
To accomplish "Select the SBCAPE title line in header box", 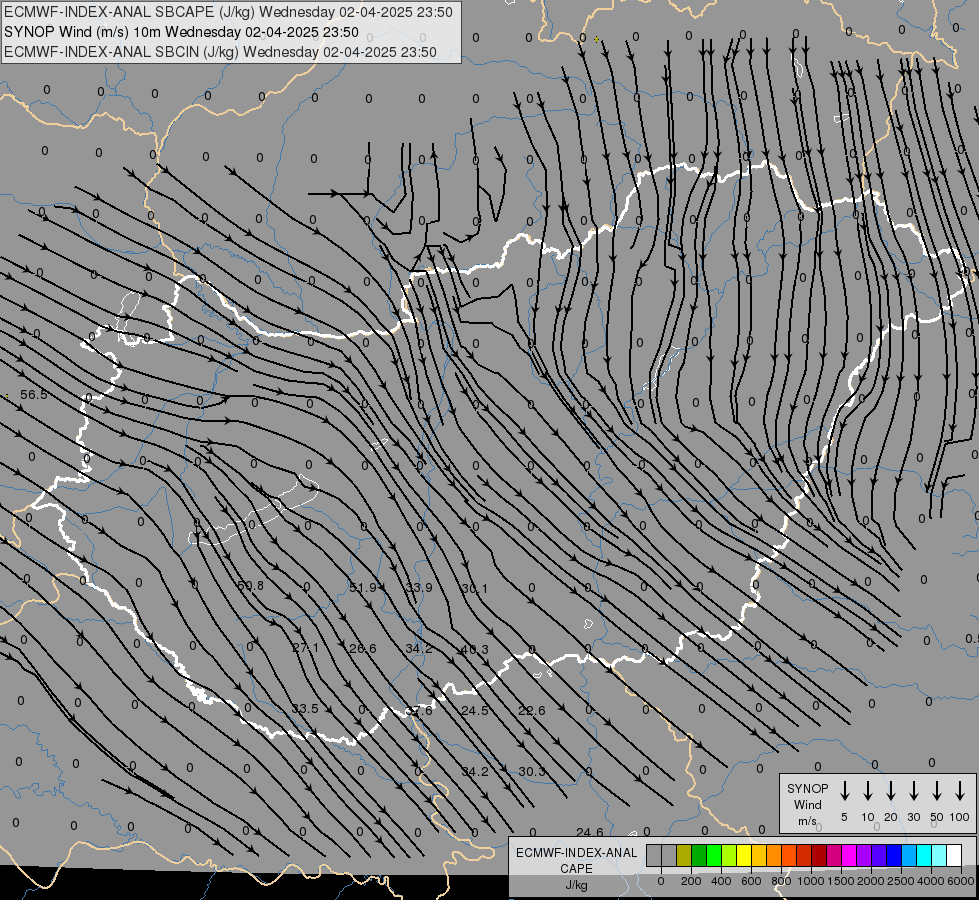I will (228, 12).
